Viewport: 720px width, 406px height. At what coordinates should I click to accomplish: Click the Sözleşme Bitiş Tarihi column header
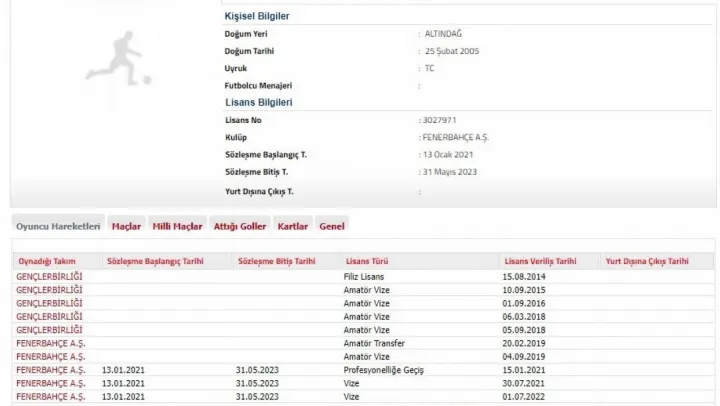point(274,260)
